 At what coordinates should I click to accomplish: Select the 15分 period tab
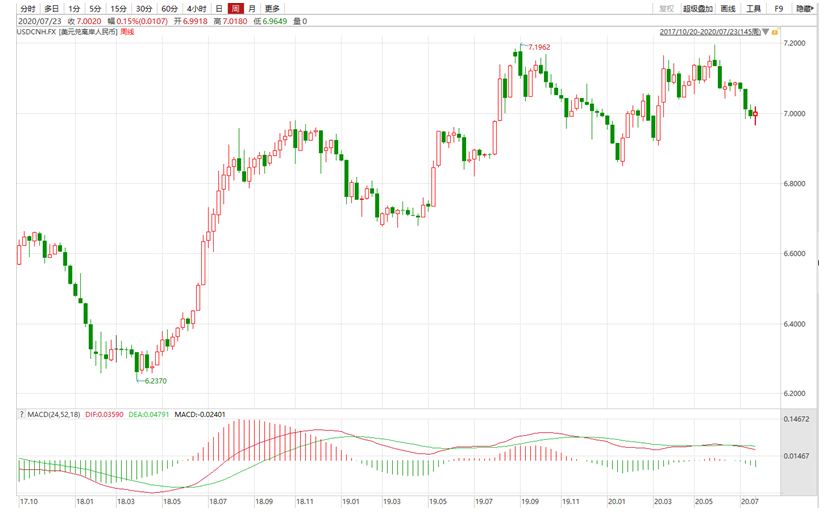[119, 8]
